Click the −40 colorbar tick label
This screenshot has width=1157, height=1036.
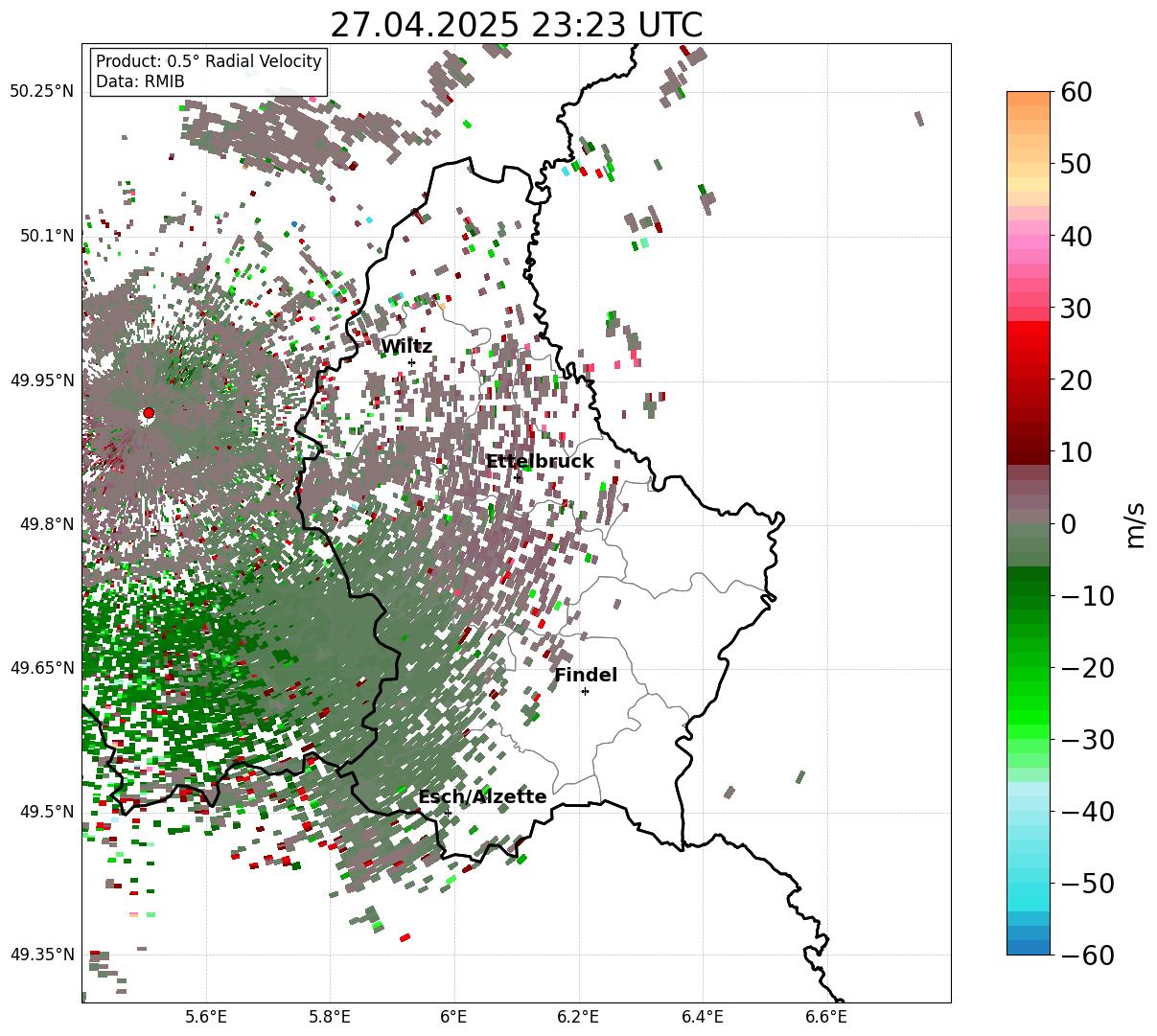click(x=1087, y=812)
